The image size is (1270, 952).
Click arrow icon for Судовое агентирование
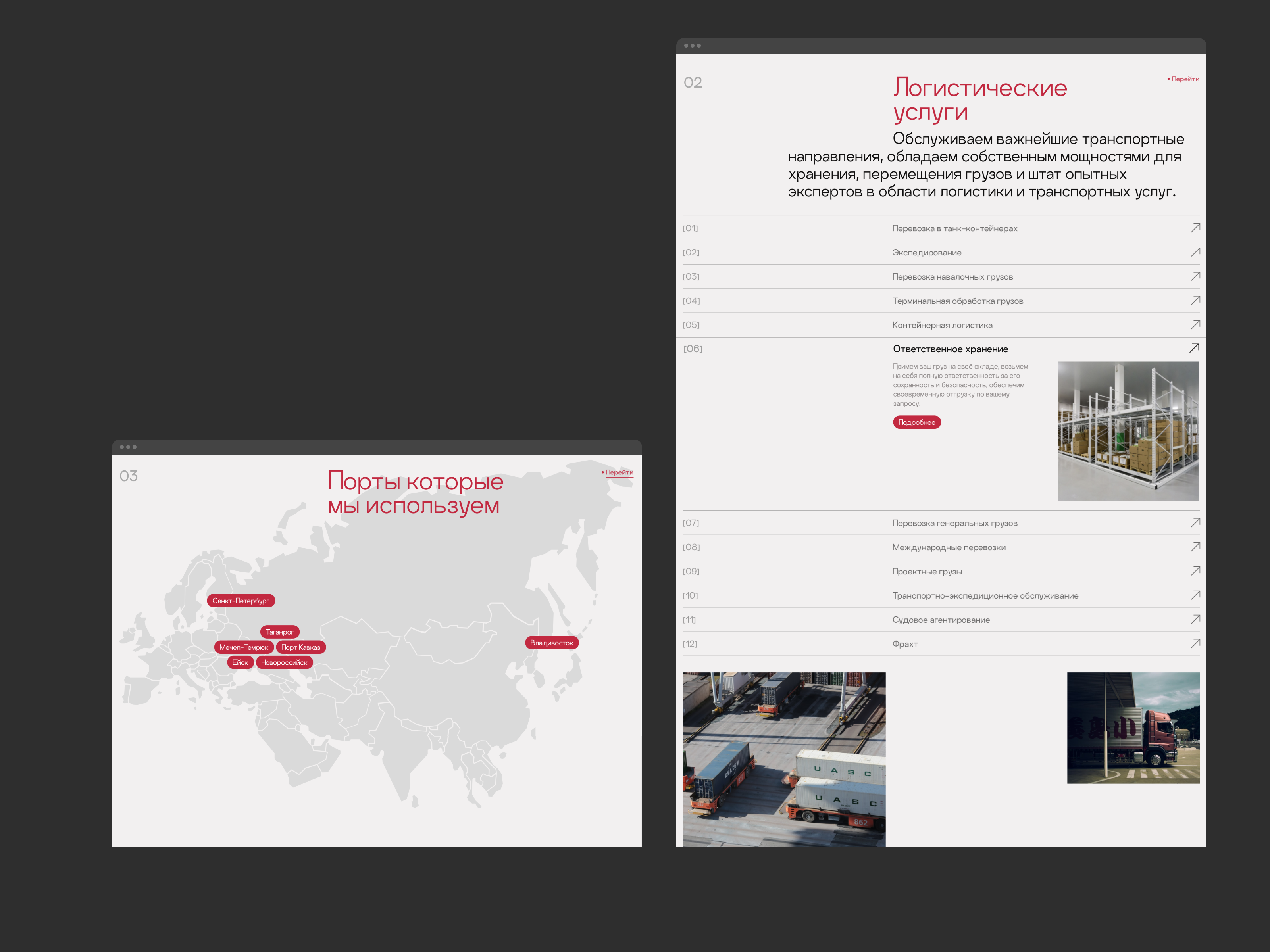point(1195,619)
